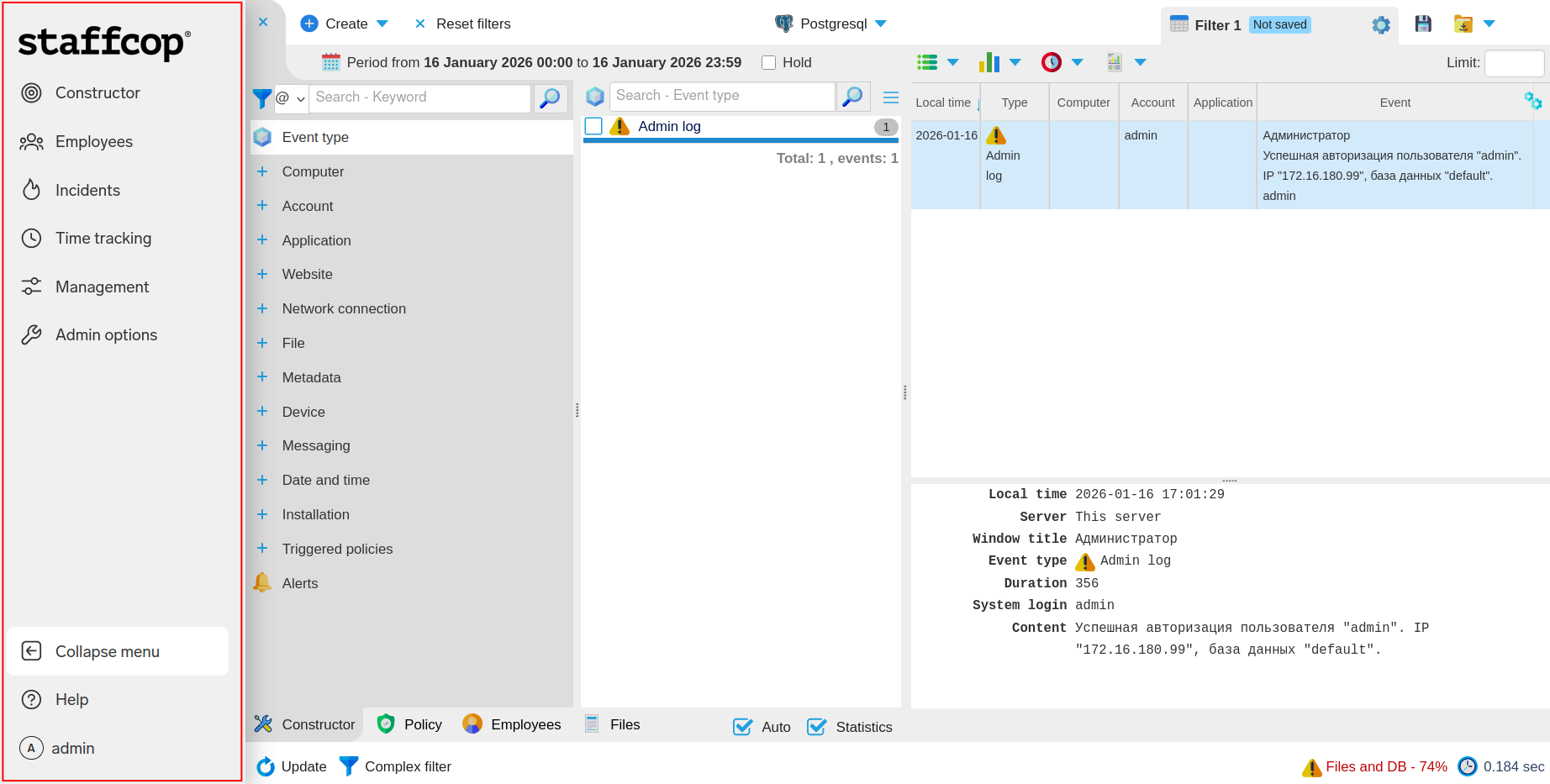Open Incidents from the sidebar
1550x784 pixels.
(87, 191)
